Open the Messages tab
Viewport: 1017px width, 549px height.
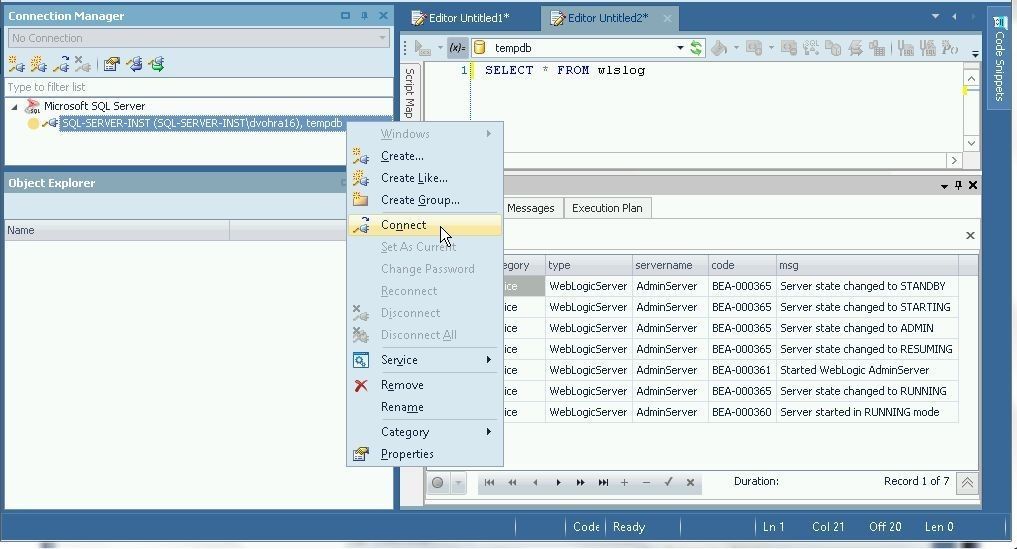pos(530,208)
